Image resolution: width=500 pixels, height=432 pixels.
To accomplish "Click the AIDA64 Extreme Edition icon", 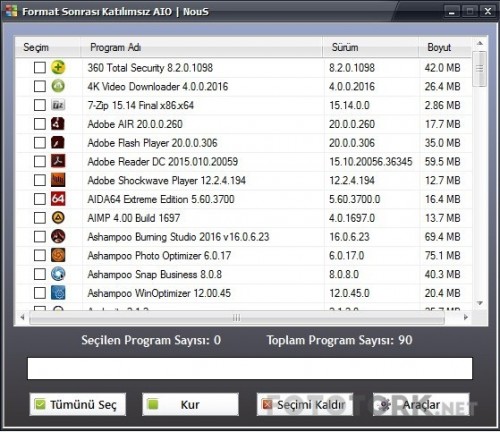I will pyautogui.click(x=58, y=199).
